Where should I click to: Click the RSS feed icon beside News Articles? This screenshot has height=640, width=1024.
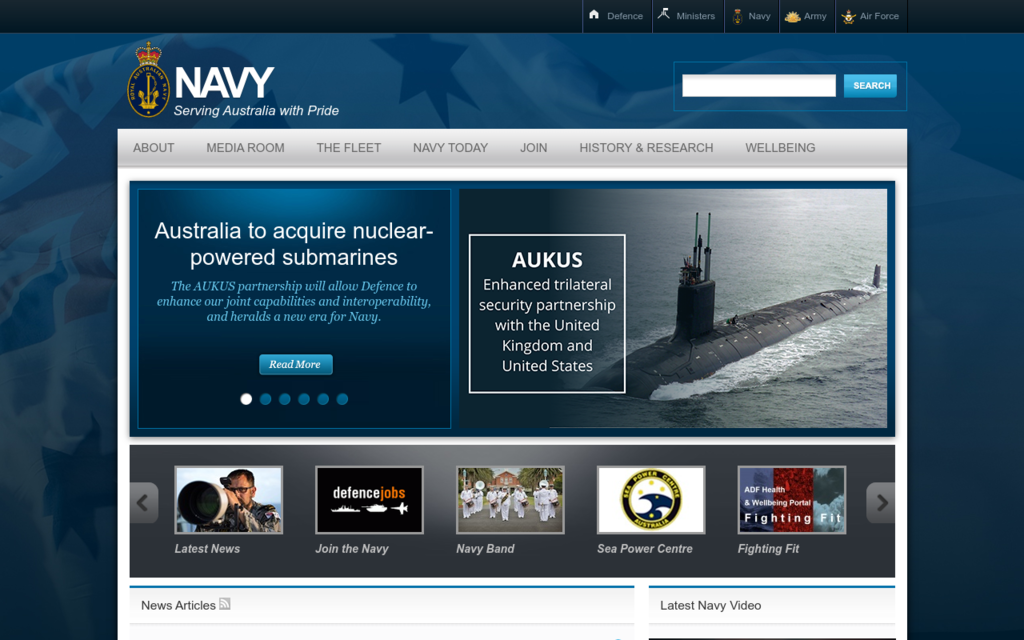coord(225,604)
